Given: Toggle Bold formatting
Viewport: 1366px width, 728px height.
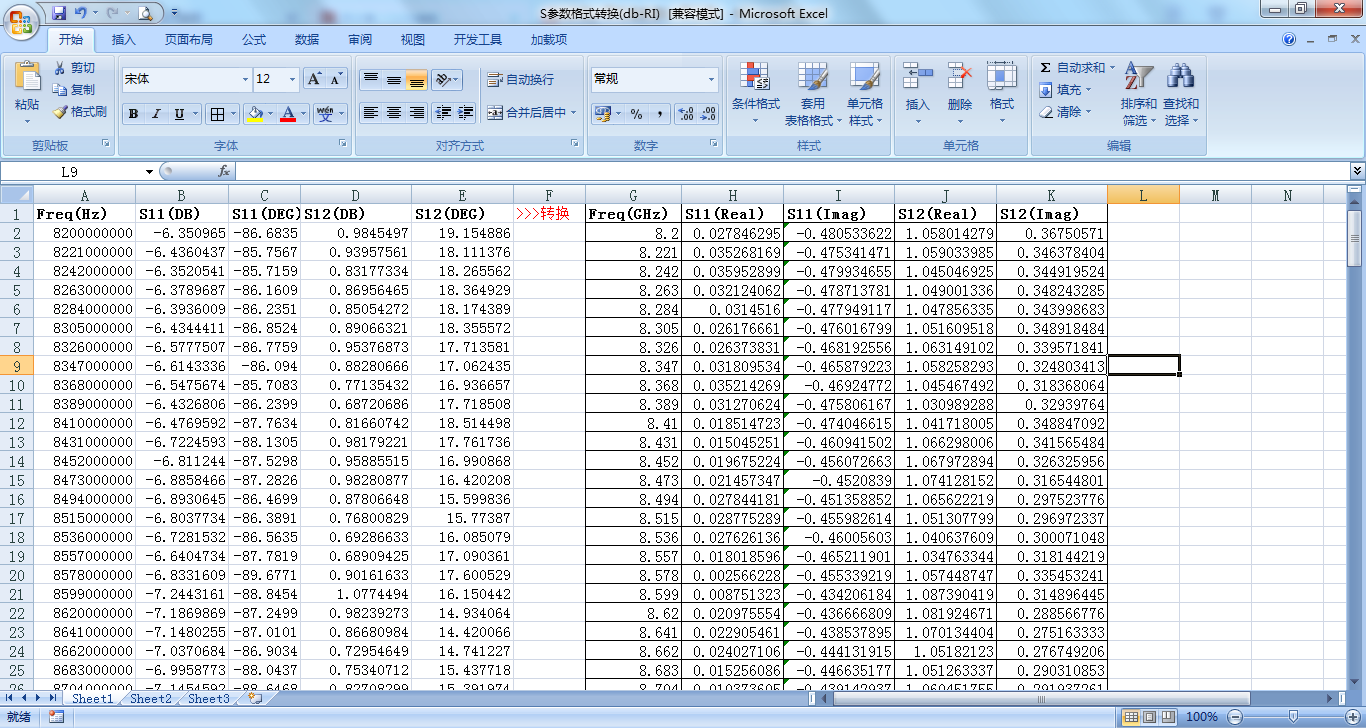Looking at the screenshot, I should pos(134,114).
